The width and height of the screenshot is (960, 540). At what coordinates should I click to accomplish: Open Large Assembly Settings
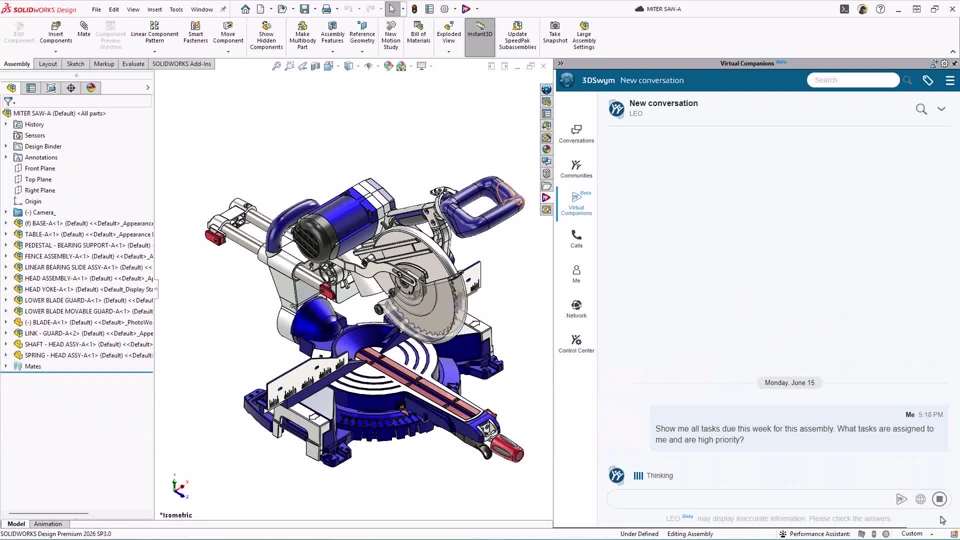[x=584, y=36]
